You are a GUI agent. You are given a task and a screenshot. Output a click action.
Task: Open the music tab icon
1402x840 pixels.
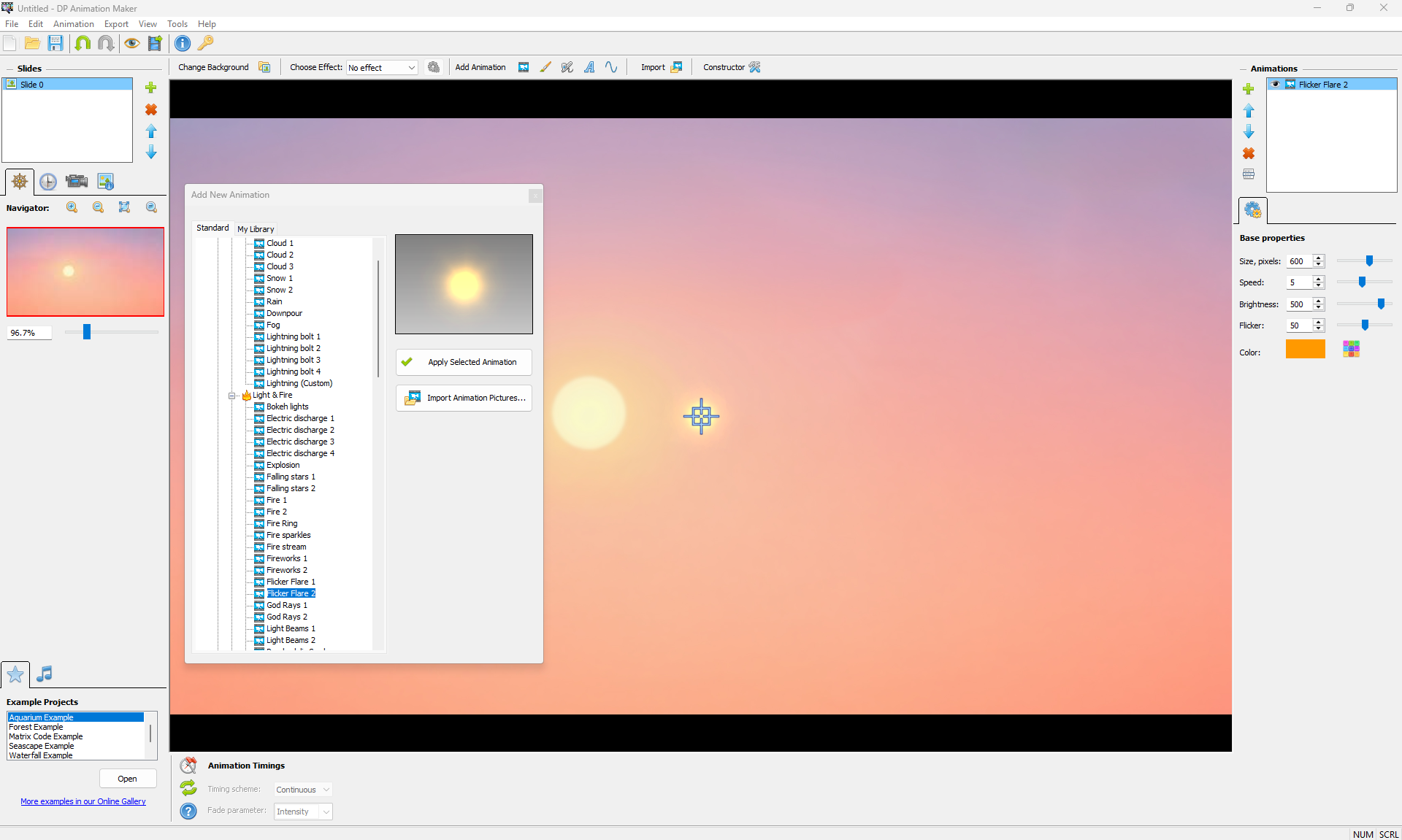[x=45, y=674]
